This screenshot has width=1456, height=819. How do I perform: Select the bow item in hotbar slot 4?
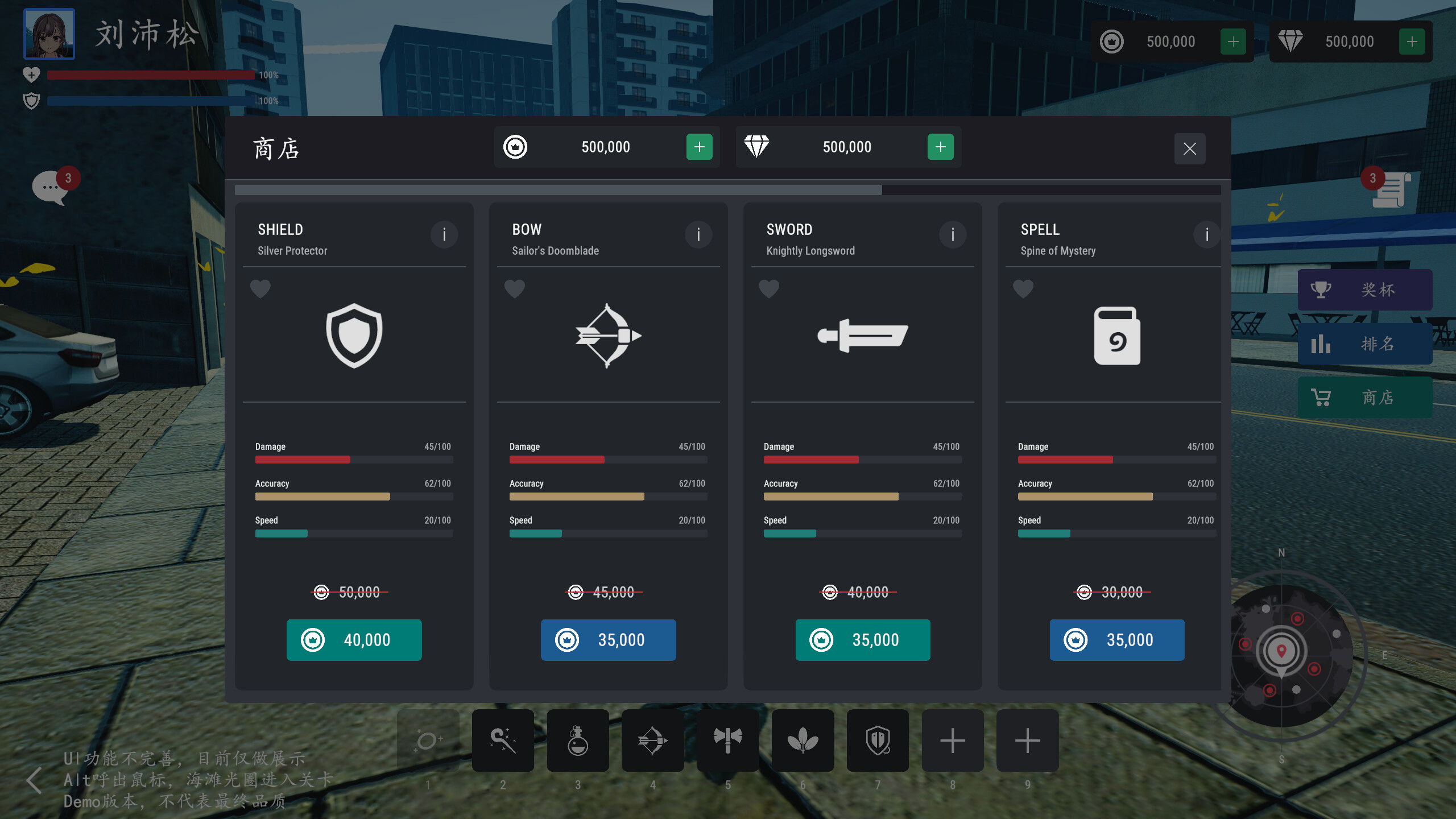653,741
